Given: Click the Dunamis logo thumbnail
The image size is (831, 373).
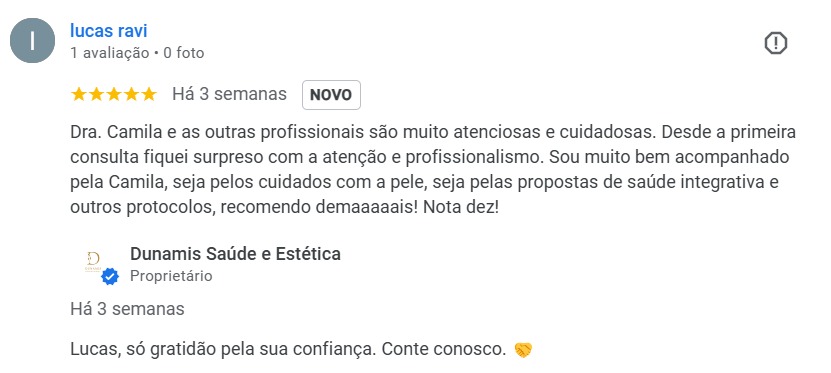Looking at the screenshot, I should [93, 262].
